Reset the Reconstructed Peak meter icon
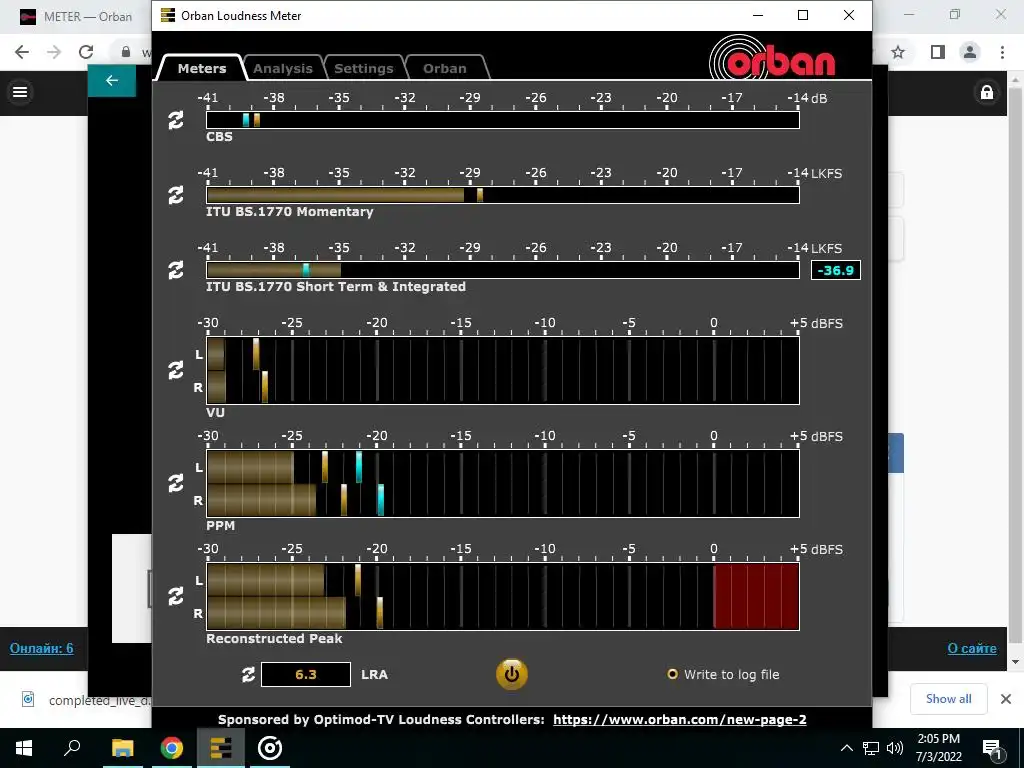1024x768 pixels. pos(176,596)
